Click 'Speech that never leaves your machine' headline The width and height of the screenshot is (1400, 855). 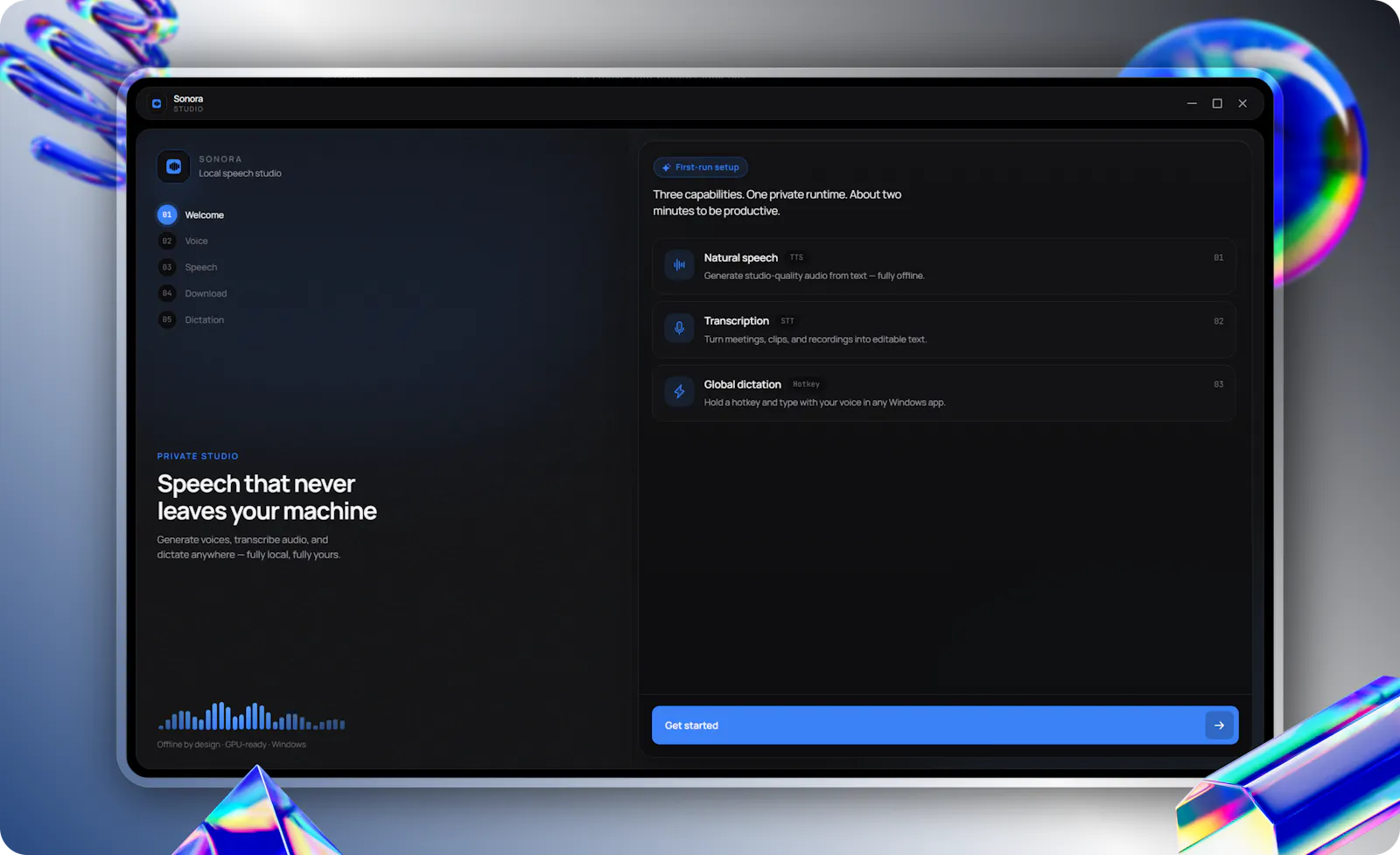(267, 497)
